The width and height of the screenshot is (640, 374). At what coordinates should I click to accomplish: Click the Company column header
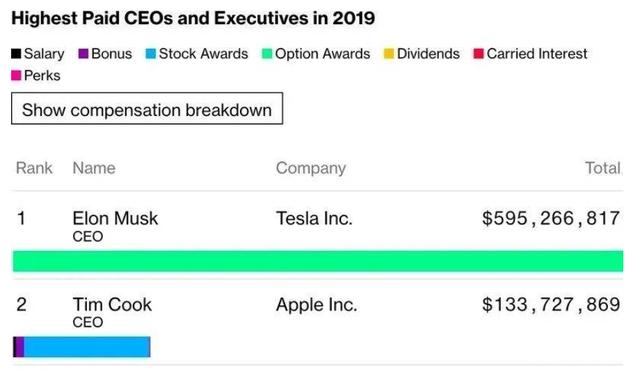click(x=311, y=168)
